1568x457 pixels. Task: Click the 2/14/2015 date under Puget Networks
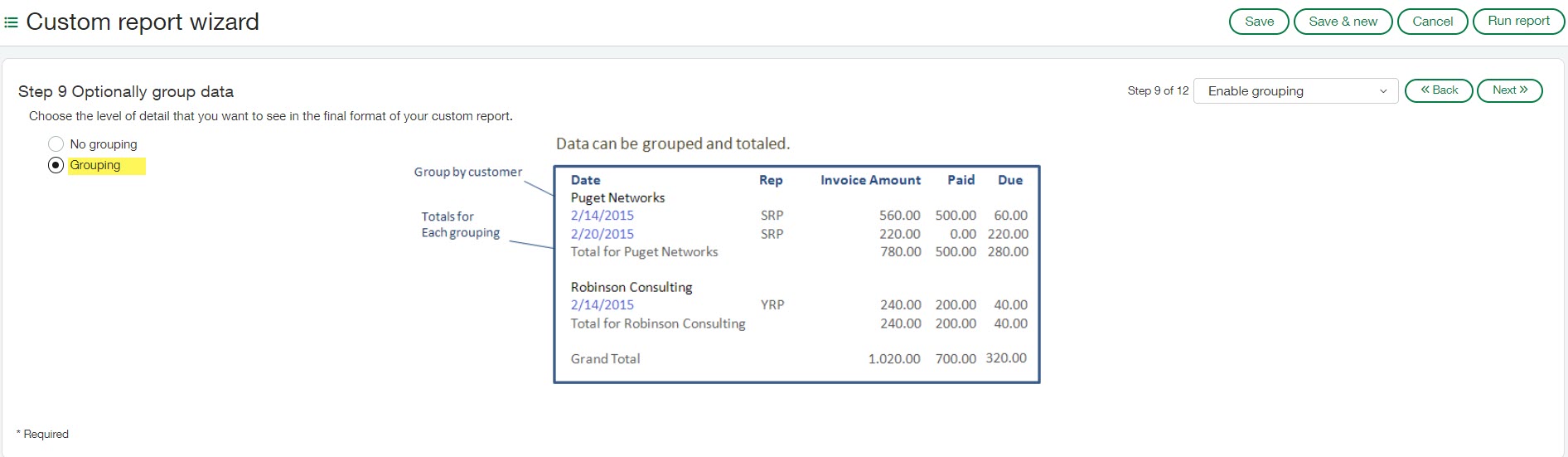602,216
